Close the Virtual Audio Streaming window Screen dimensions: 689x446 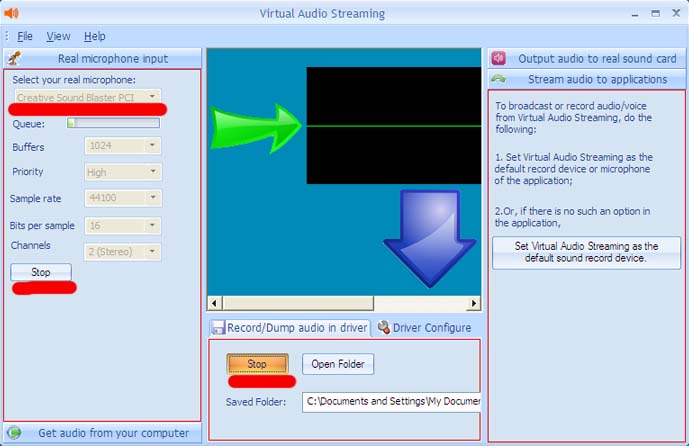(676, 14)
